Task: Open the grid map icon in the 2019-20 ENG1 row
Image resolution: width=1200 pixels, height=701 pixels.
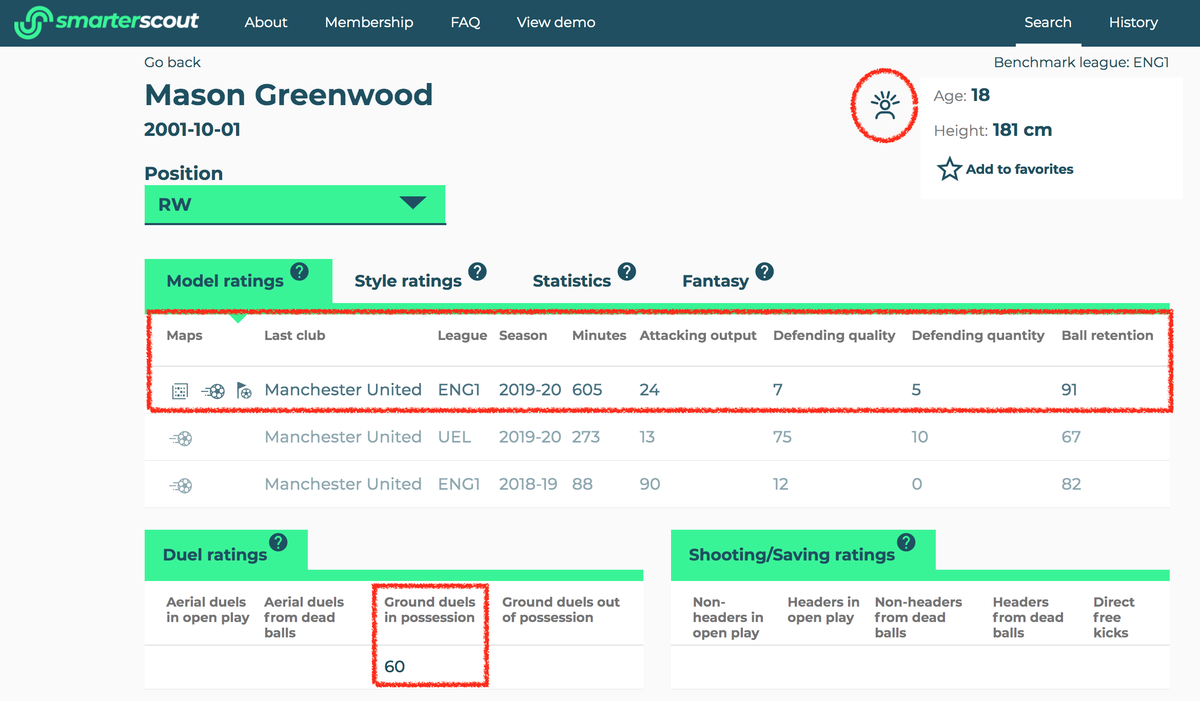Action: click(179, 391)
